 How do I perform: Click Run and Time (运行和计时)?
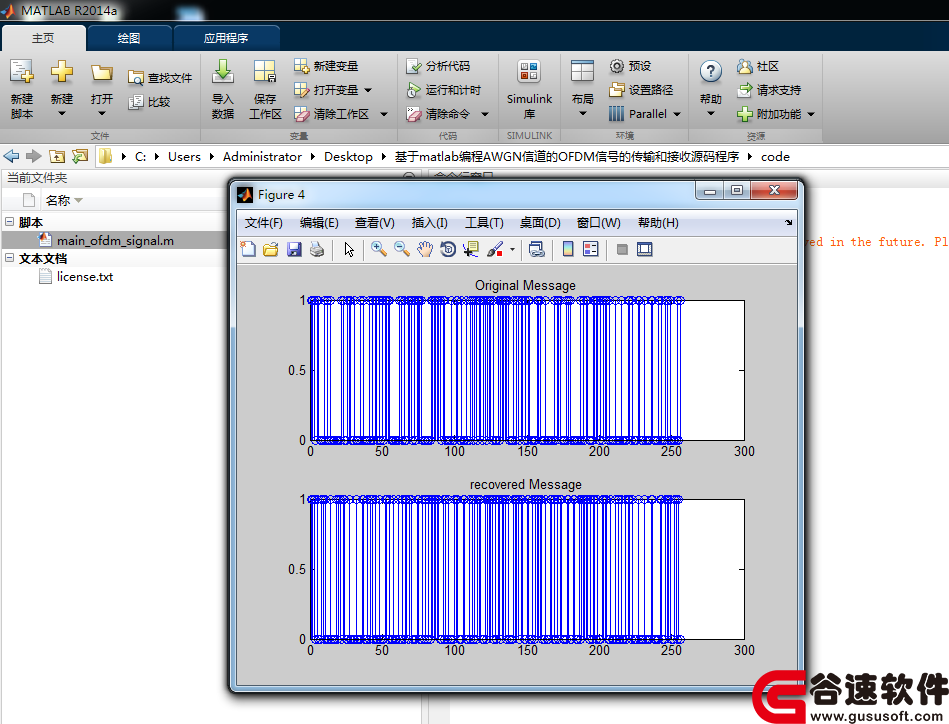(x=444, y=90)
